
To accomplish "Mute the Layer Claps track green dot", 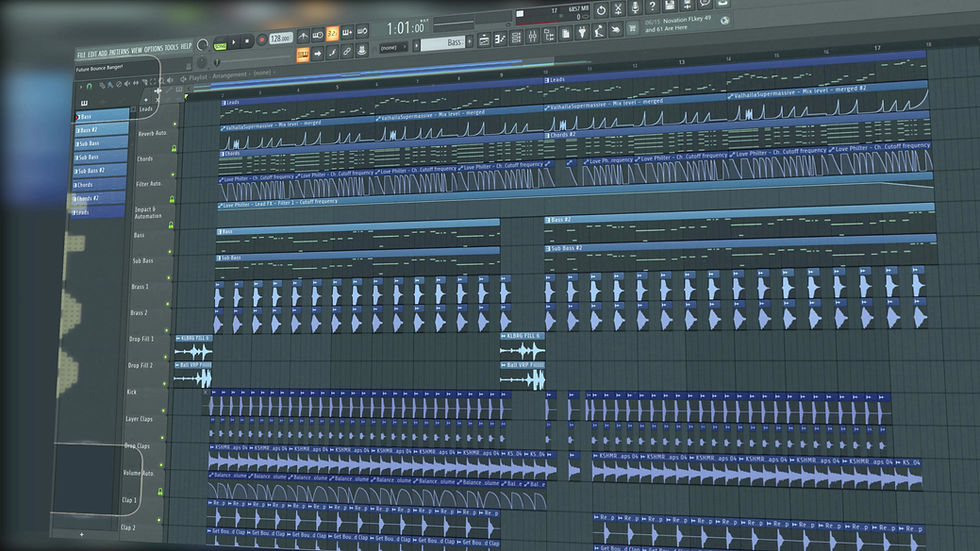I will point(163,437).
